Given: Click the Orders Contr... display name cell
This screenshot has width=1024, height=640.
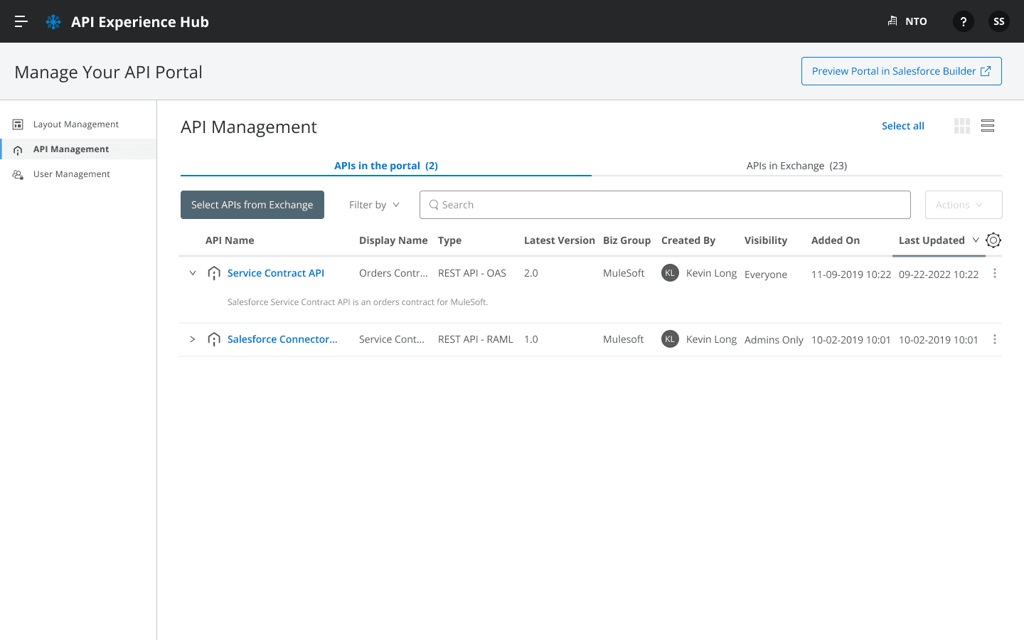Looking at the screenshot, I should coord(393,274).
